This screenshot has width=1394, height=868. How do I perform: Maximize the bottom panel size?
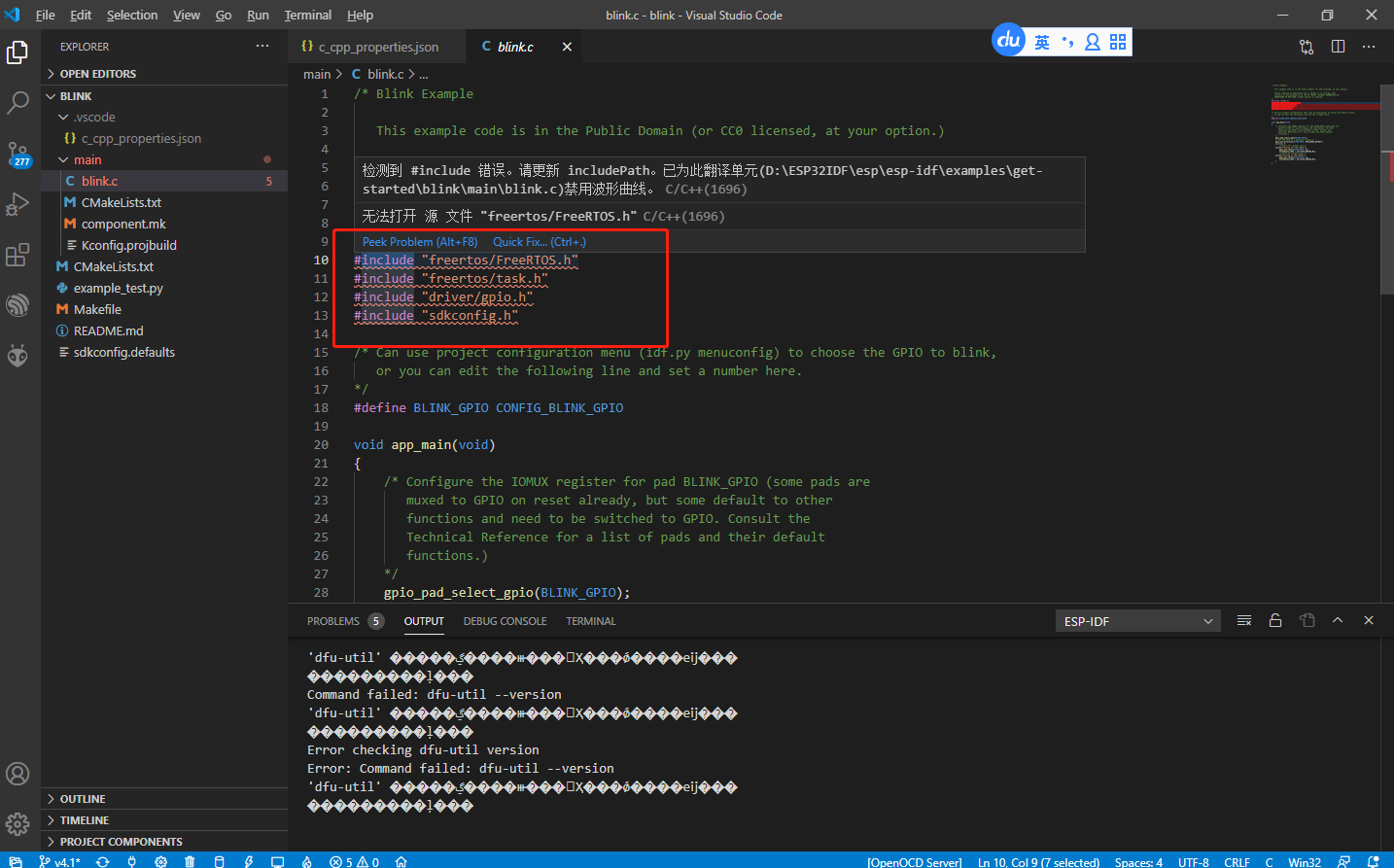[x=1338, y=620]
